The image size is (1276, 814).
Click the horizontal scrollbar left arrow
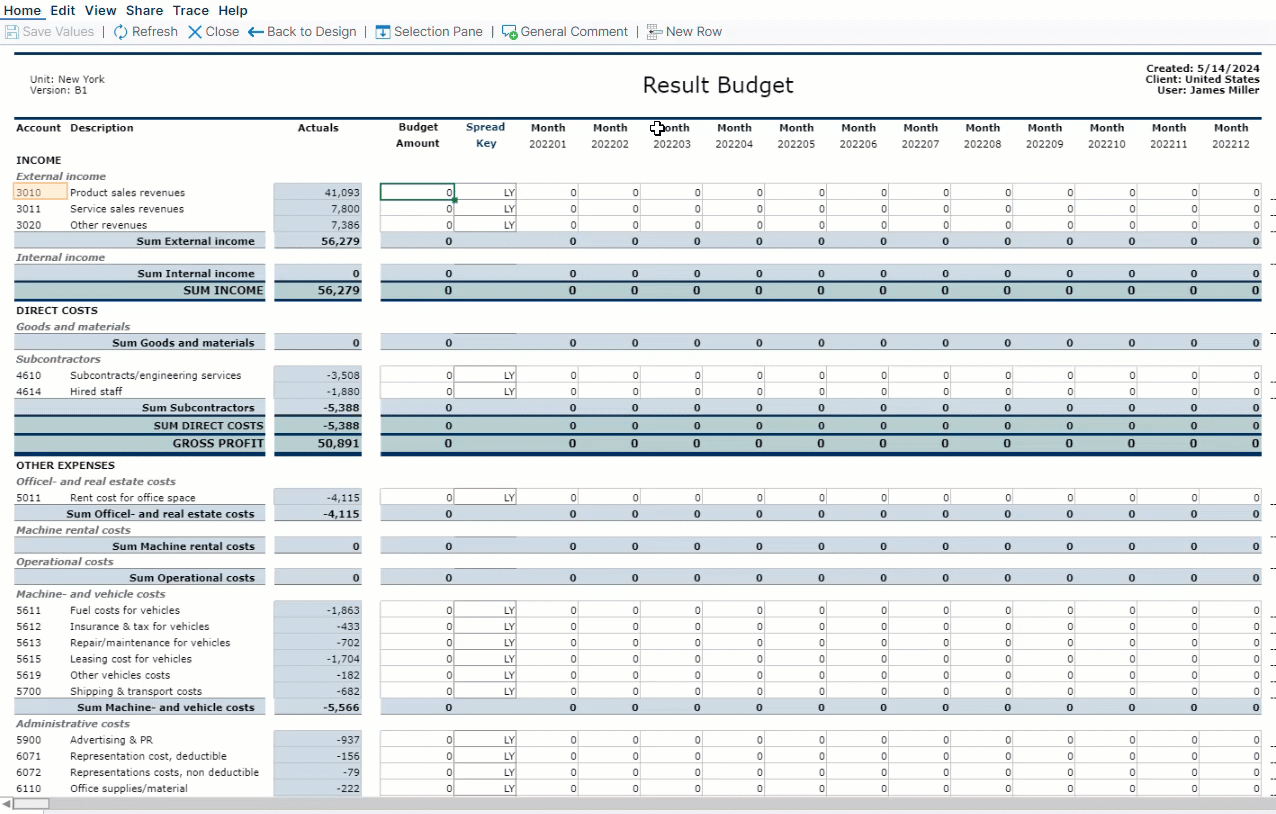point(7,804)
